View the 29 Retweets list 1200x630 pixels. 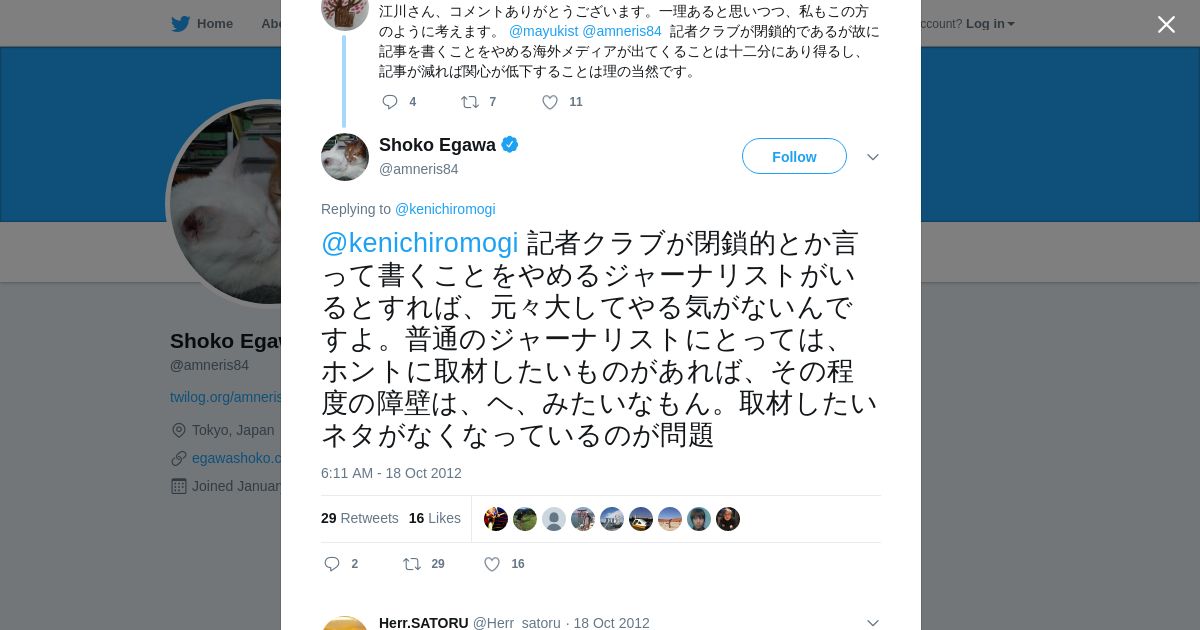(x=360, y=518)
